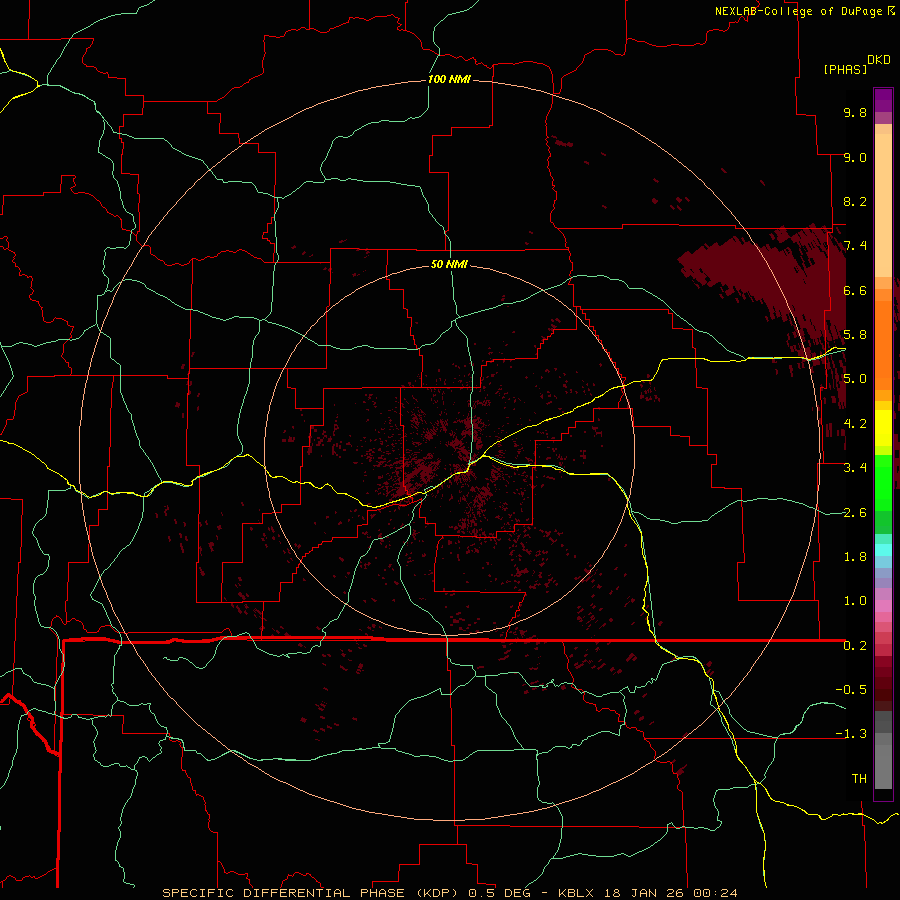The image size is (900, 900).
Task: Click the 9.8 scale value
Action: [x=855, y=112]
